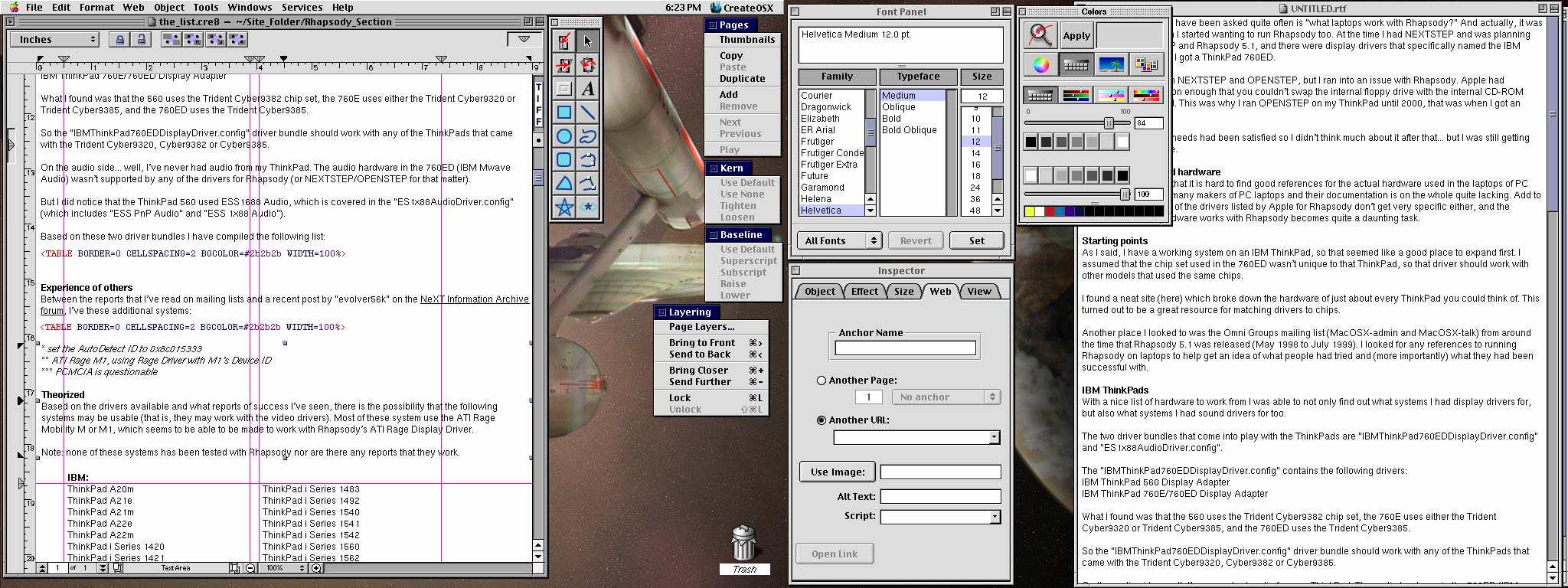1568x588 pixels.
Task: Open the Another URL combo box arrow
Action: pyautogui.click(x=994, y=437)
